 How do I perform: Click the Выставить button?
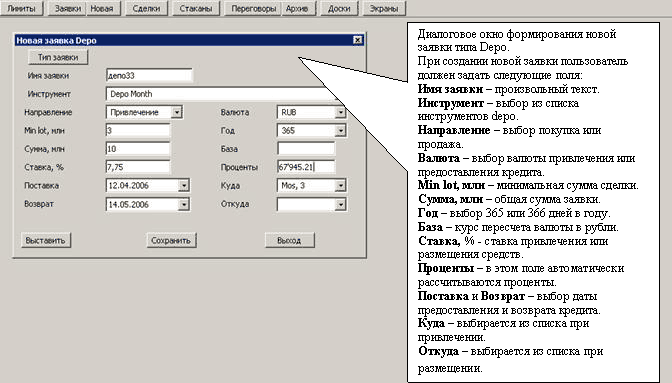pyautogui.click(x=45, y=240)
